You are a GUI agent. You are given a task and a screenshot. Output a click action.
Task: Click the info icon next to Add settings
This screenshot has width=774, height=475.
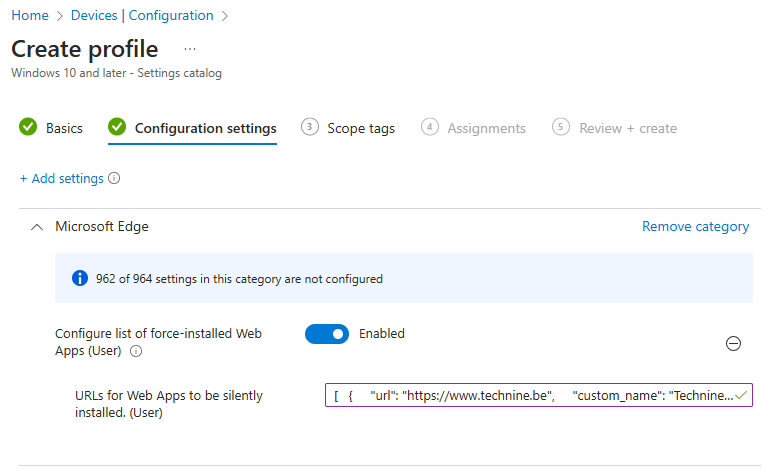(114, 179)
